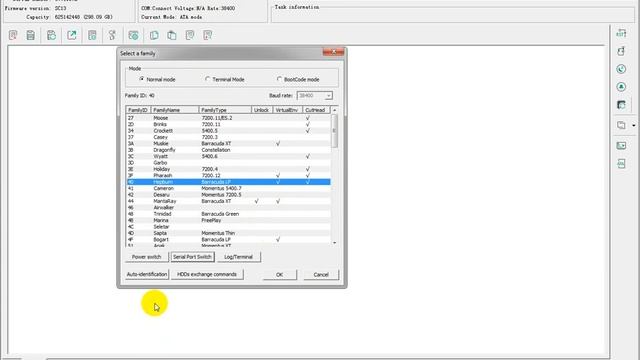Image resolution: width=640 pixels, height=360 pixels.
Task: Select the Terminal Mode radio button
Action: tap(207, 79)
